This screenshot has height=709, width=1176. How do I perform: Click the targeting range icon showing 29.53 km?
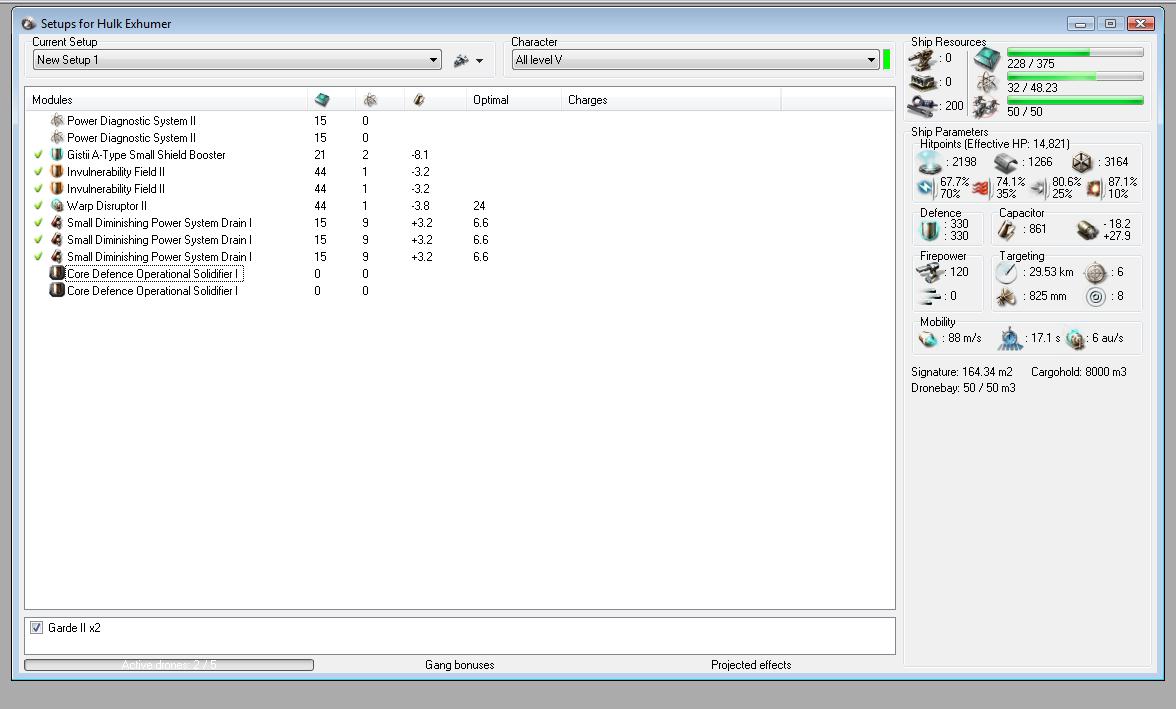pyautogui.click(x=1006, y=272)
